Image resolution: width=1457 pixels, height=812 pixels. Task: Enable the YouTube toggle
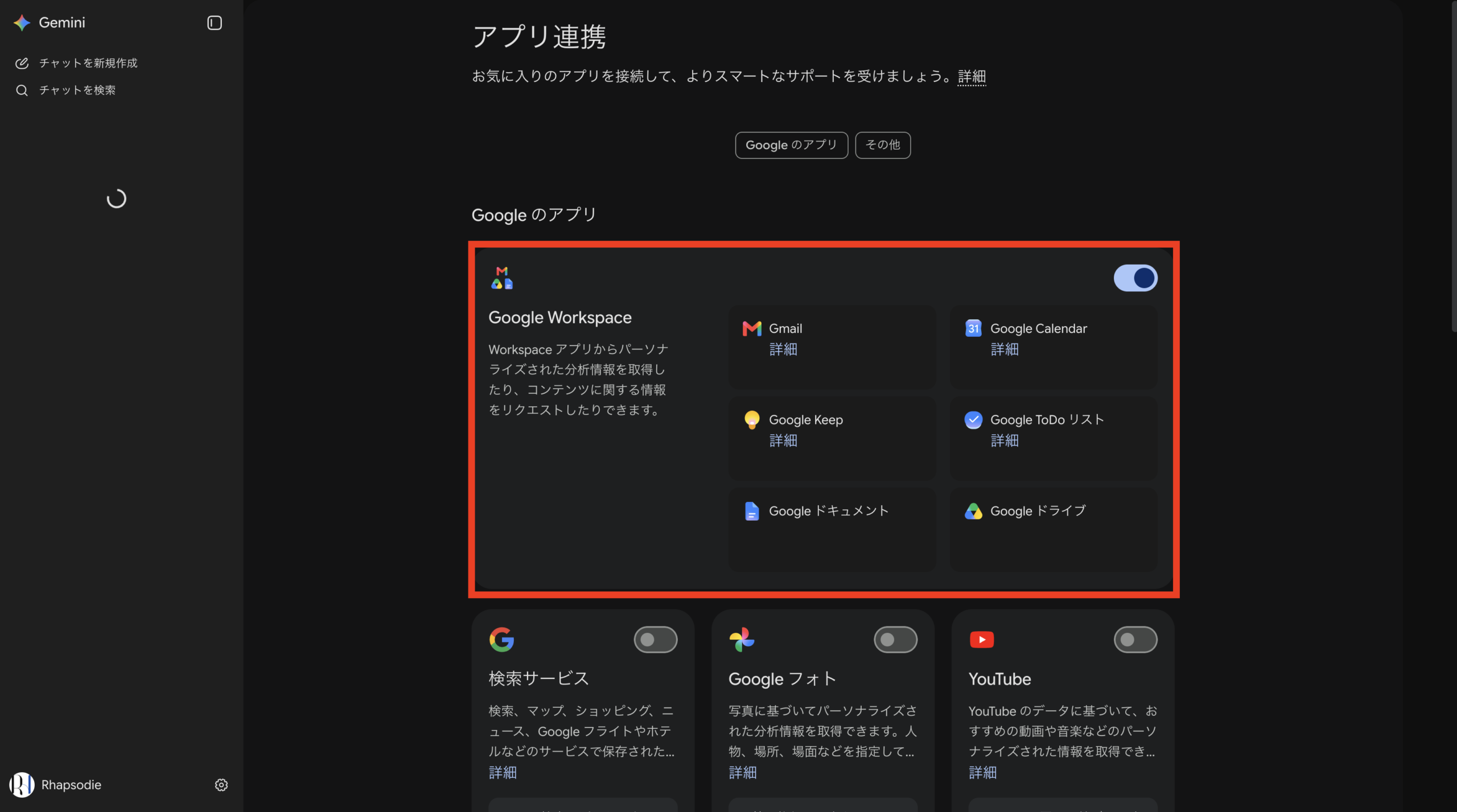(1135, 640)
